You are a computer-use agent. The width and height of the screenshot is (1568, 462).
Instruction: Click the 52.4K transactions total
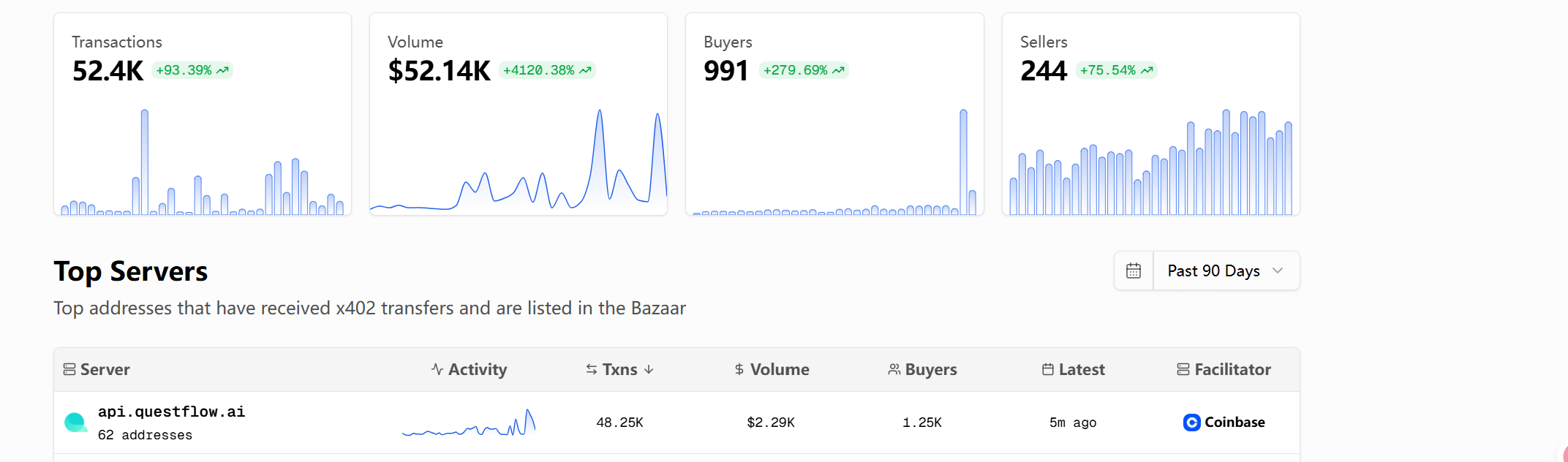[108, 71]
